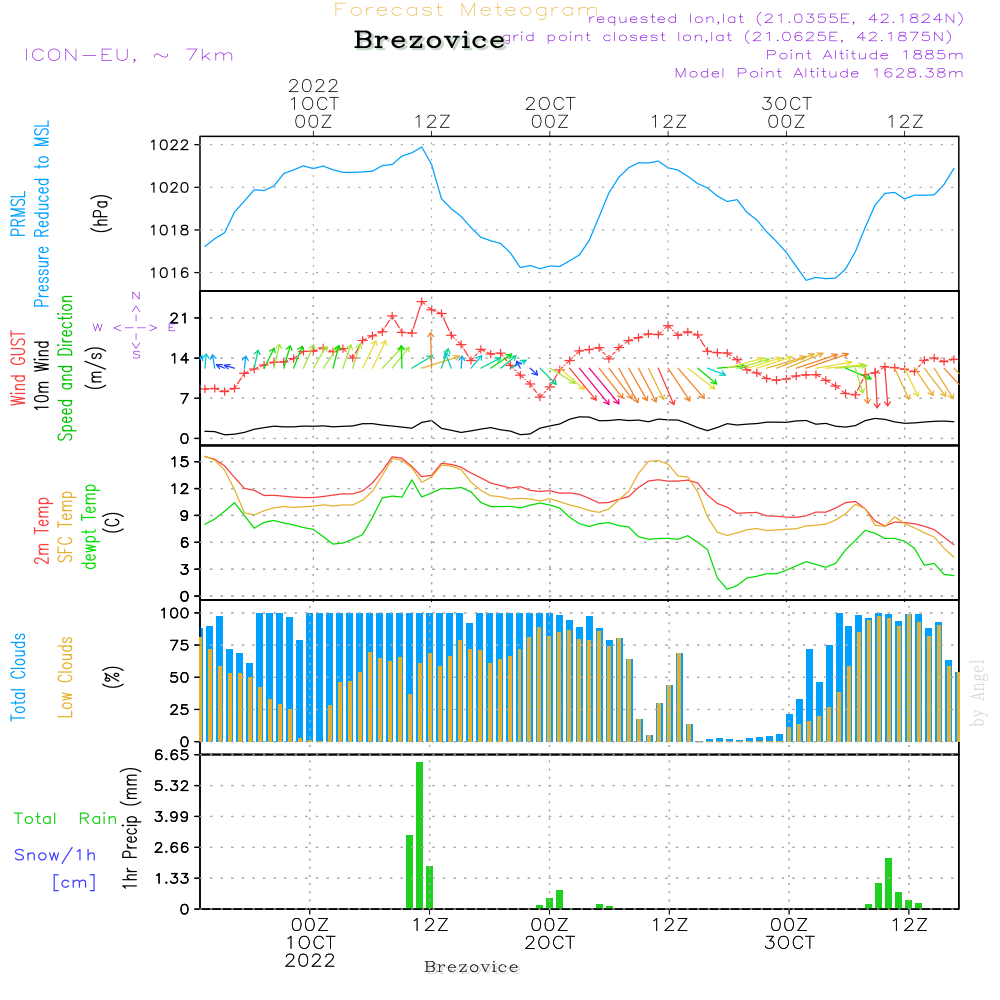Click the PRMSL axis label
The height and width of the screenshot is (1000, 1000).
(18, 214)
